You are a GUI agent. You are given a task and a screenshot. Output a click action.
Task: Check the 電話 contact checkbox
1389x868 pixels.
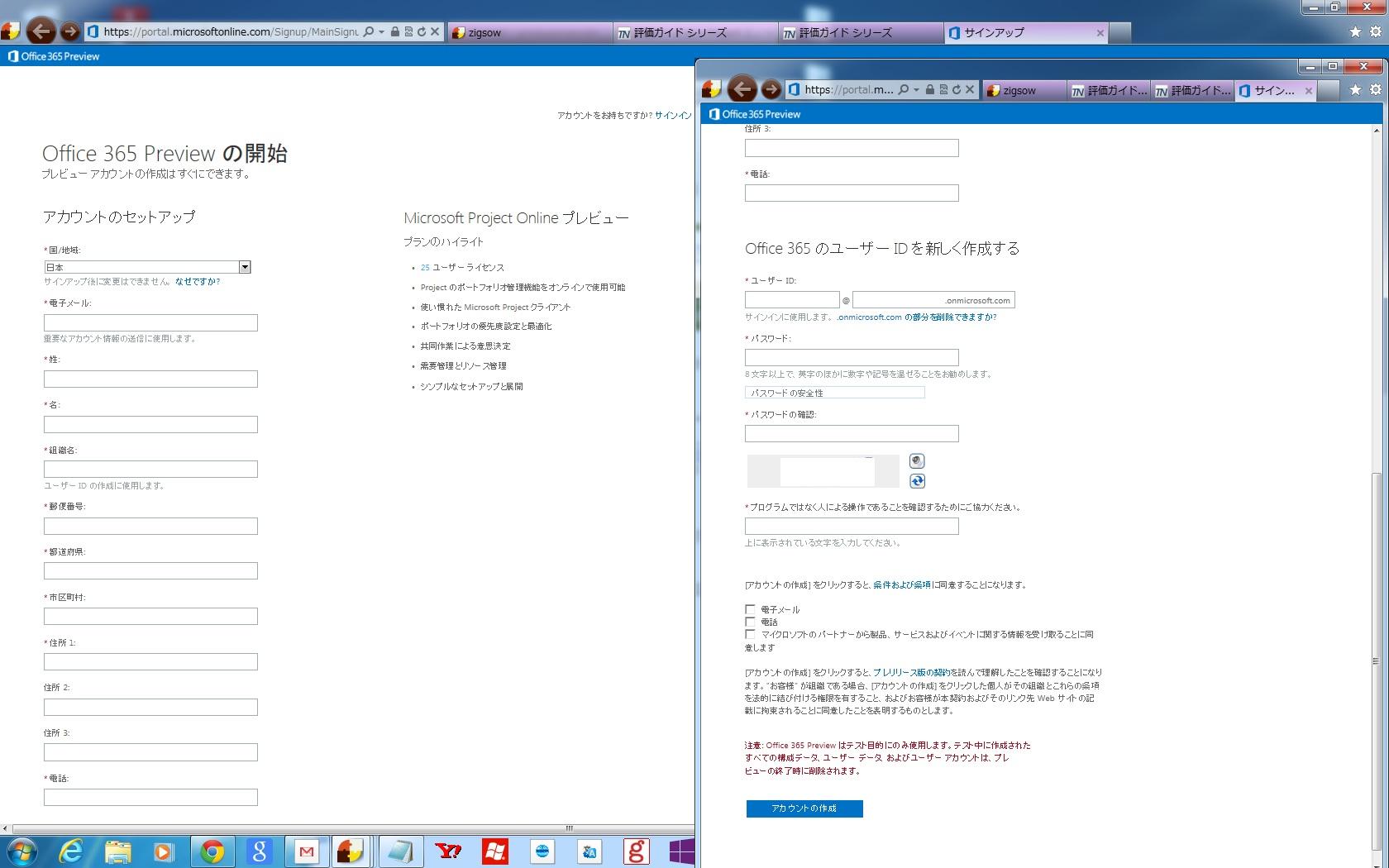click(750, 622)
